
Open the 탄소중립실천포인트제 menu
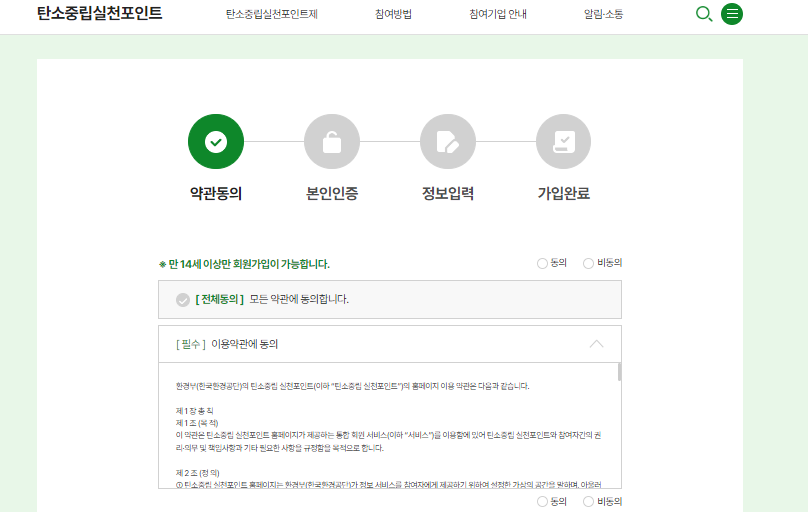point(272,14)
